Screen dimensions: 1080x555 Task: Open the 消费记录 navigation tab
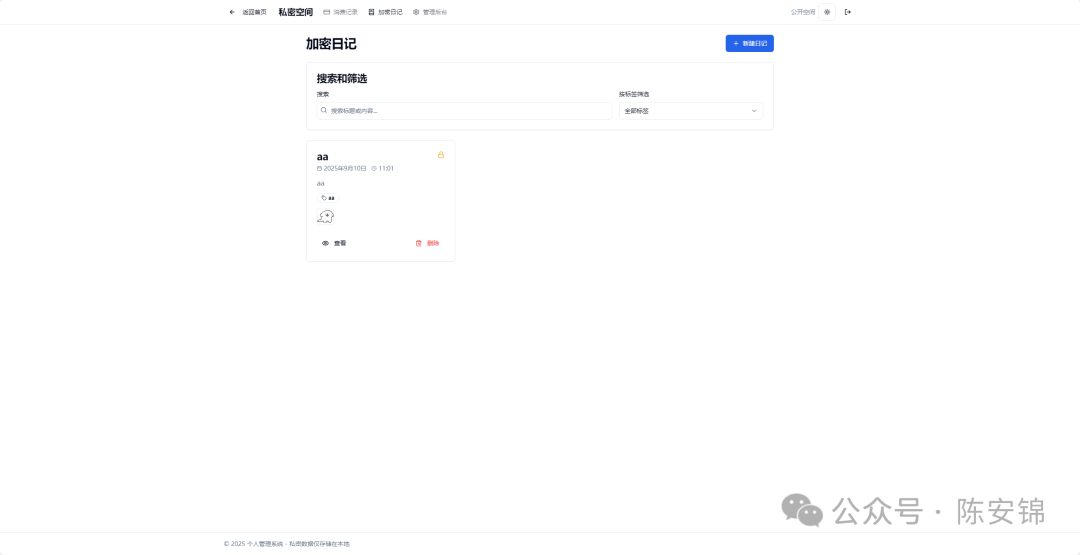coord(341,12)
